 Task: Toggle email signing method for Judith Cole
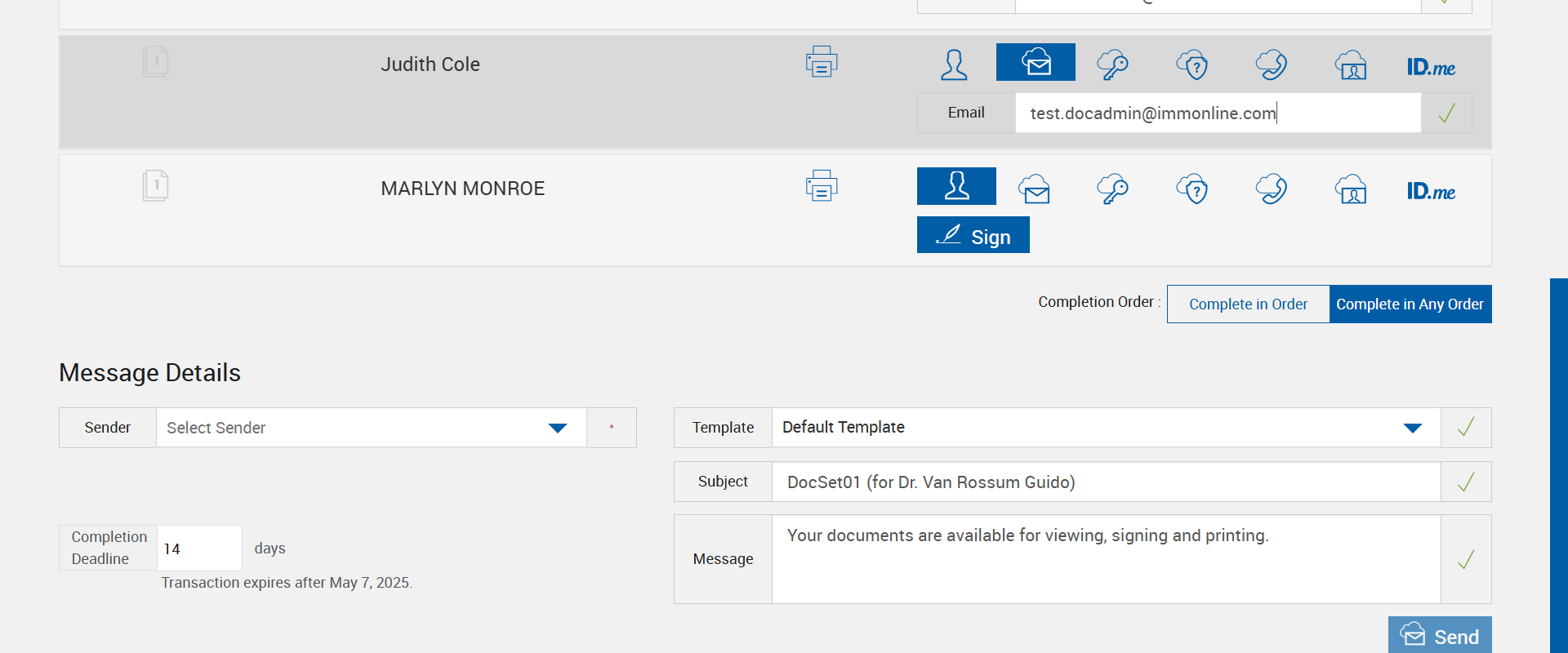pyautogui.click(x=1036, y=63)
